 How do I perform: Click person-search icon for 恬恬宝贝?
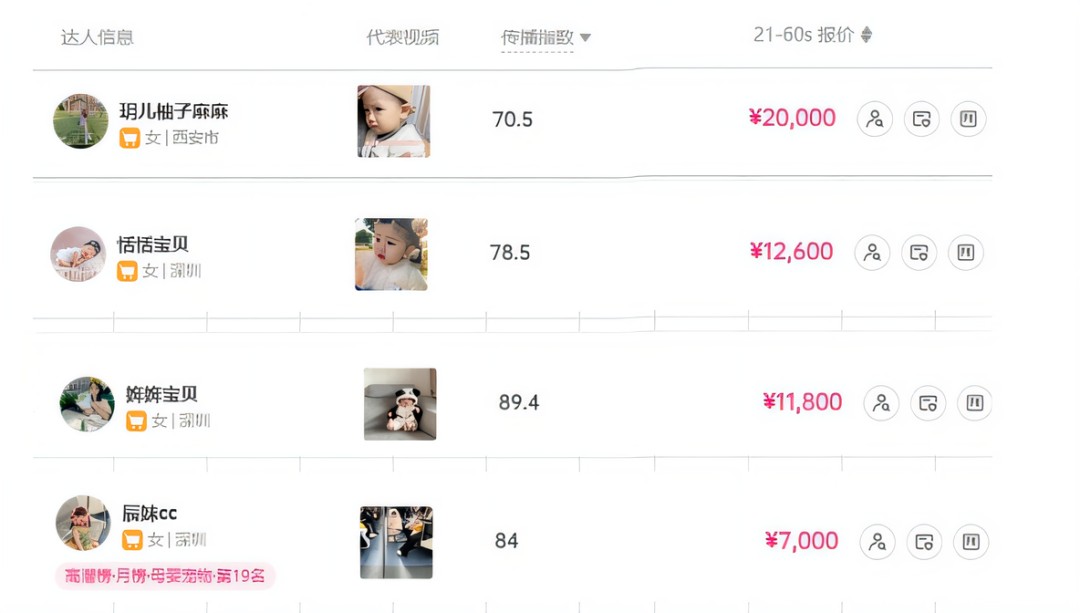(x=872, y=252)
